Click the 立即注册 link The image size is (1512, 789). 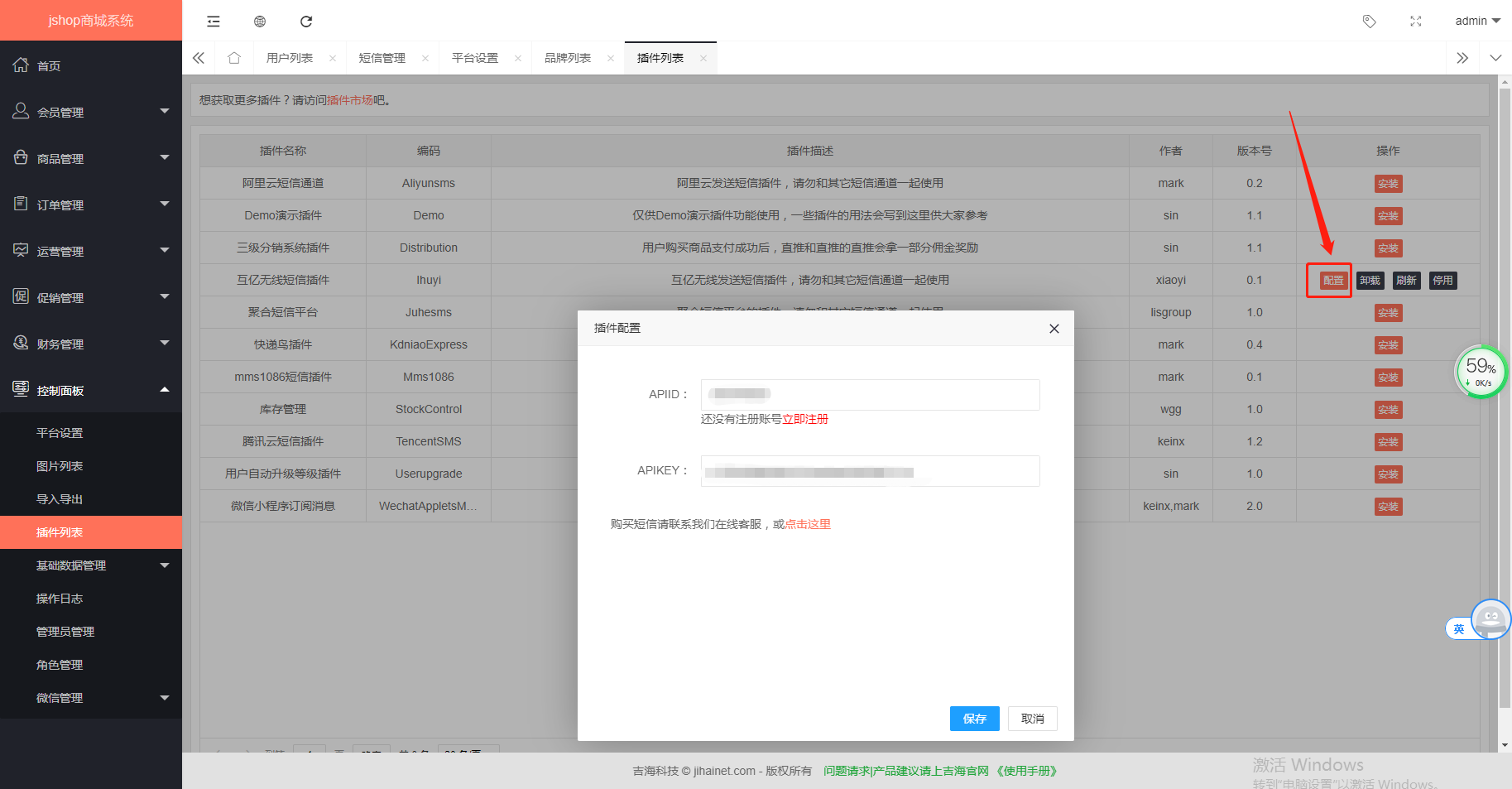(805, 419)
